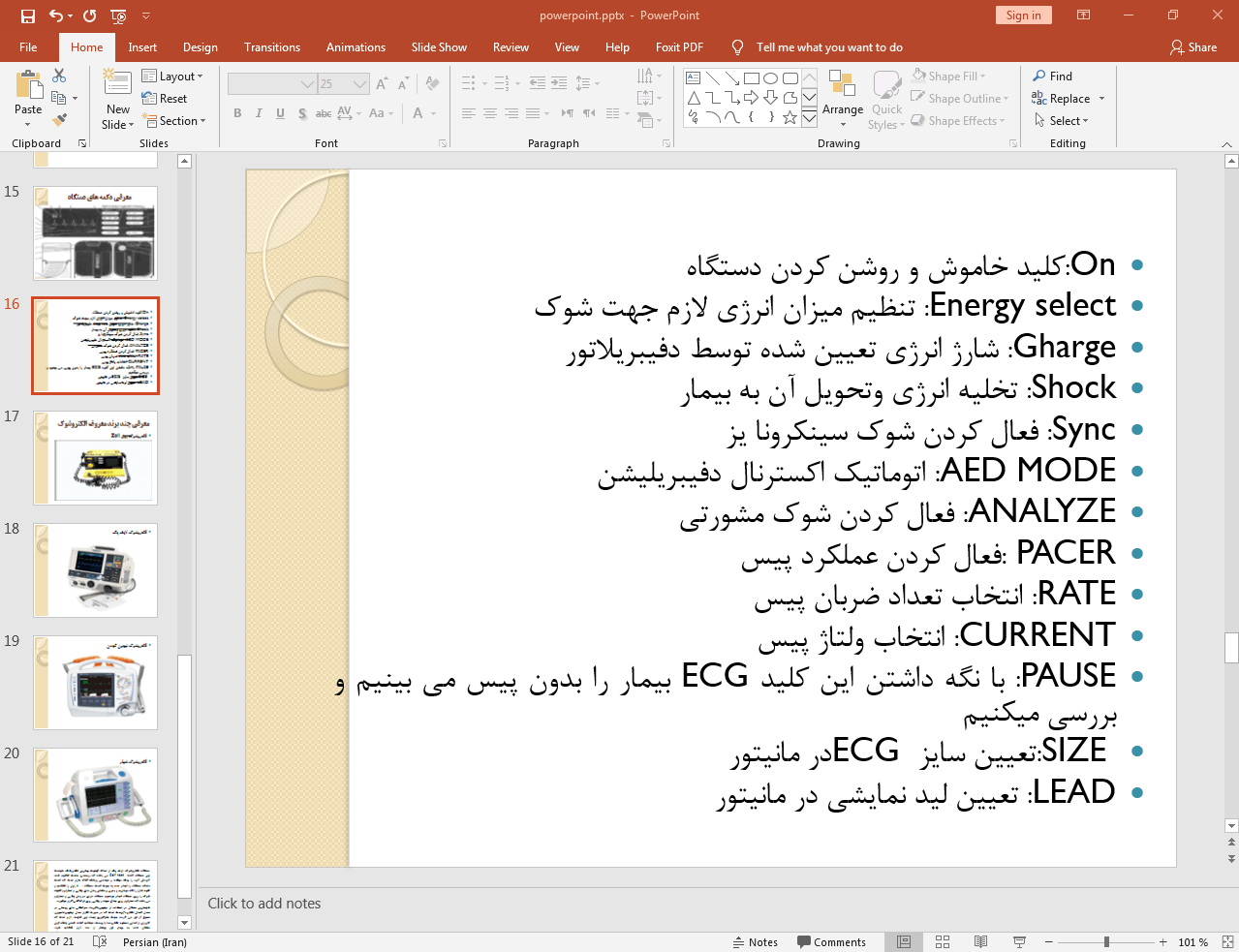Viewport: 1239px width, 952px height.
Task: Decrease list indent level
Action: [538, 83]
